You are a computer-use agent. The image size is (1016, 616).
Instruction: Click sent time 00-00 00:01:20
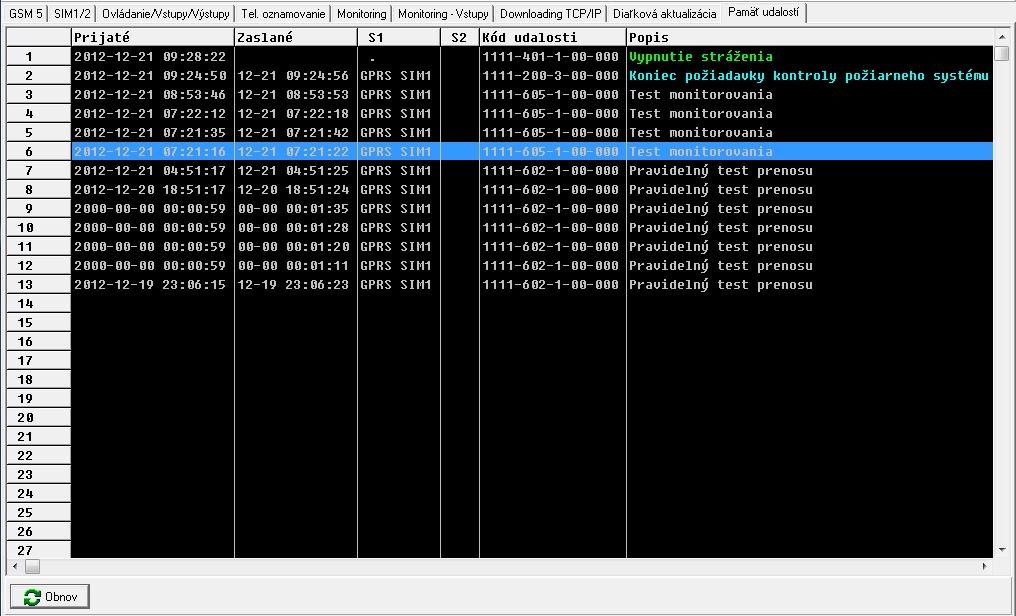point(293,246)
